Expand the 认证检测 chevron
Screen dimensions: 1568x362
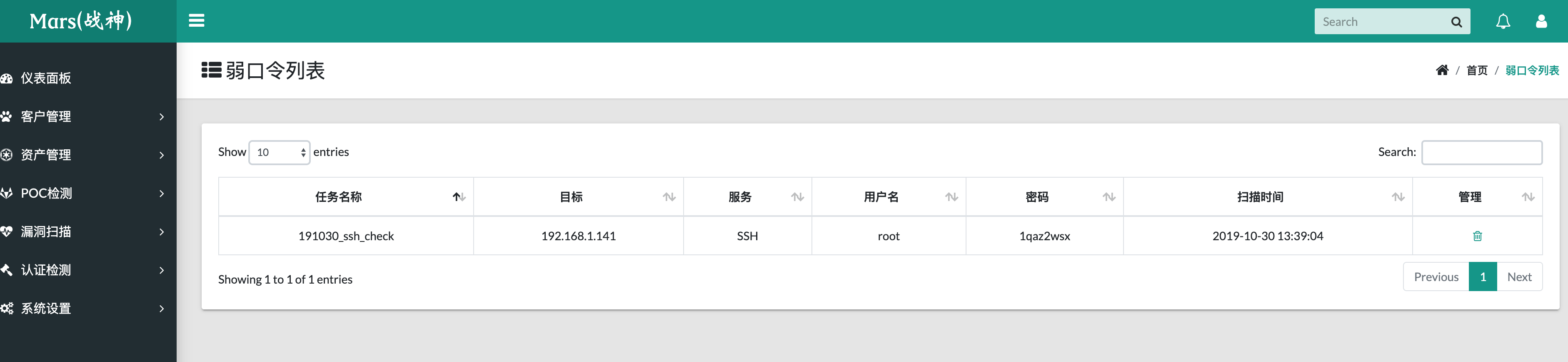(x=161, y=270)
